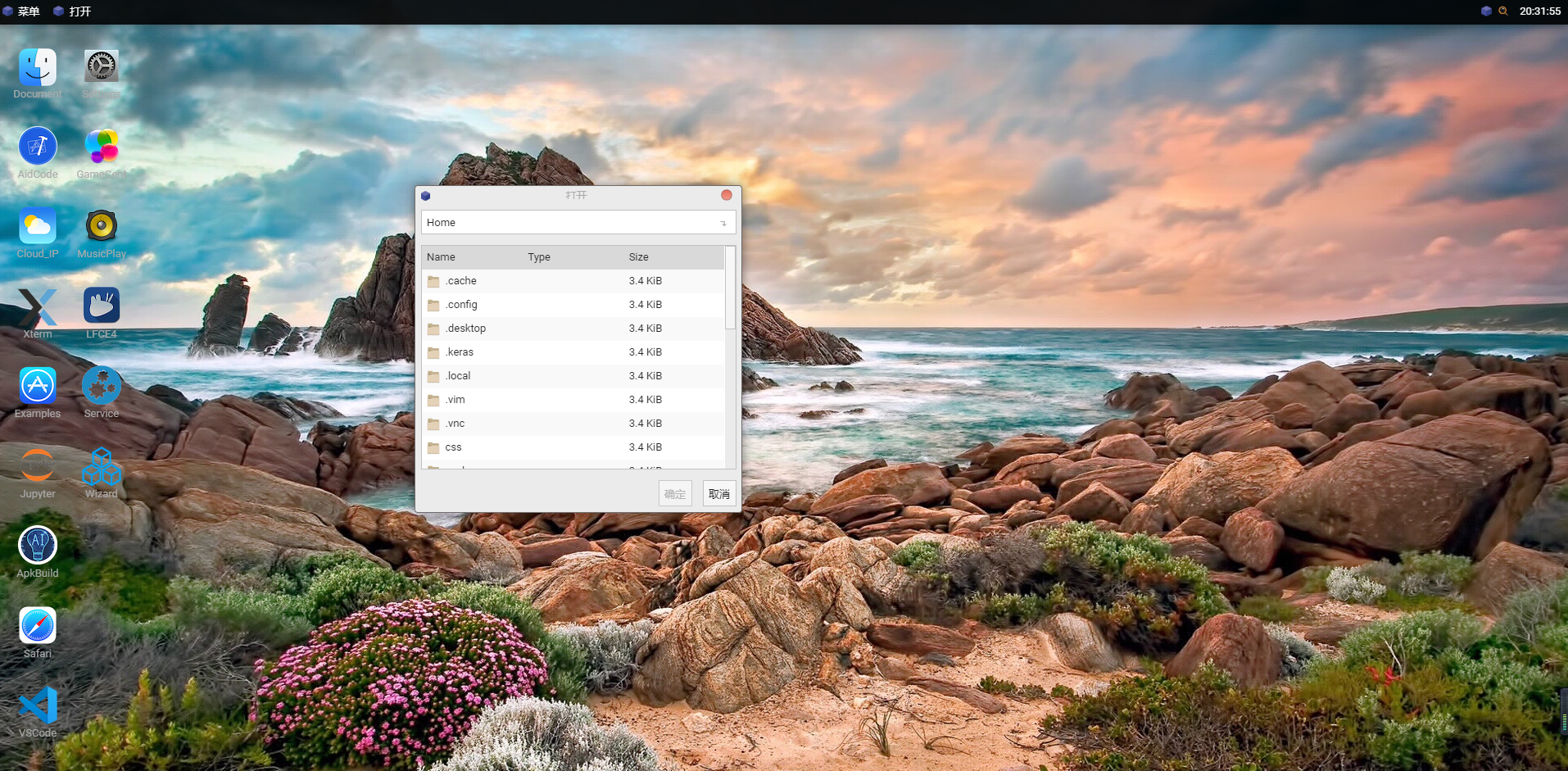This screenshot has width=1568, height=771.
Task: Click the clock showing 20:31:55
Action: click(x=1540, y=11)
